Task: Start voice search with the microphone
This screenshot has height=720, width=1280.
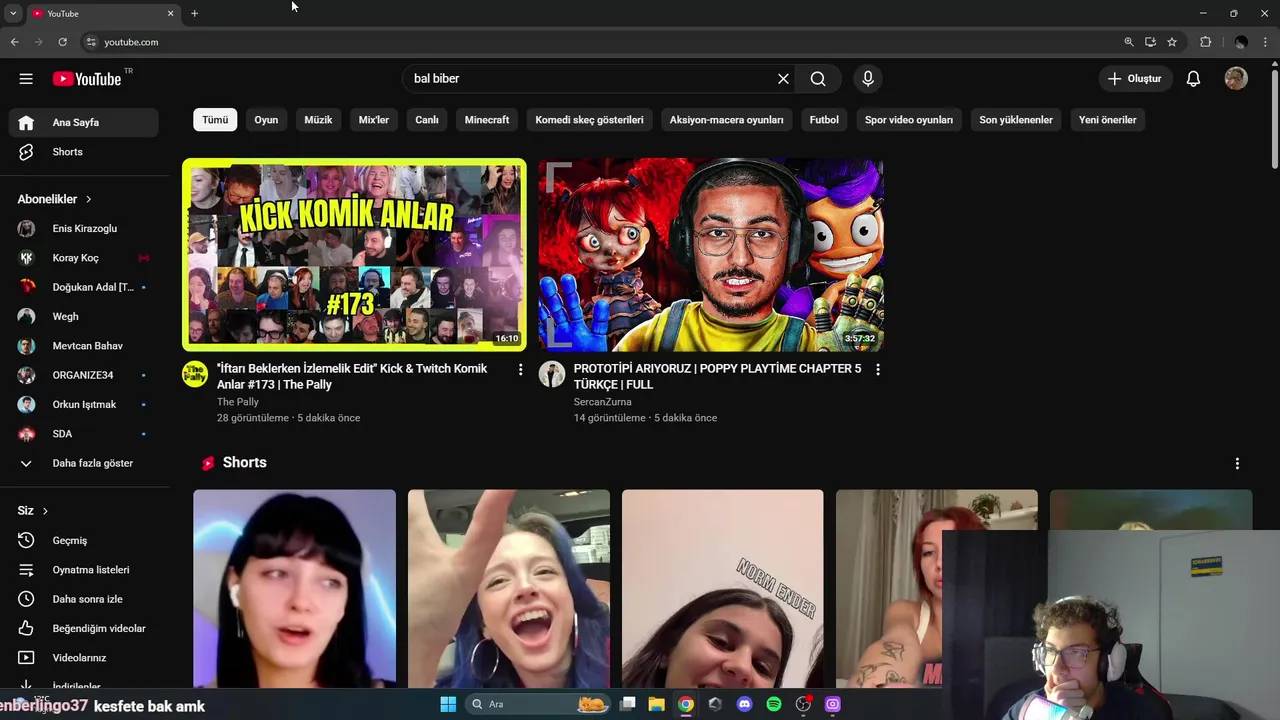Action: pyautogui.click(x=867, y=79)
